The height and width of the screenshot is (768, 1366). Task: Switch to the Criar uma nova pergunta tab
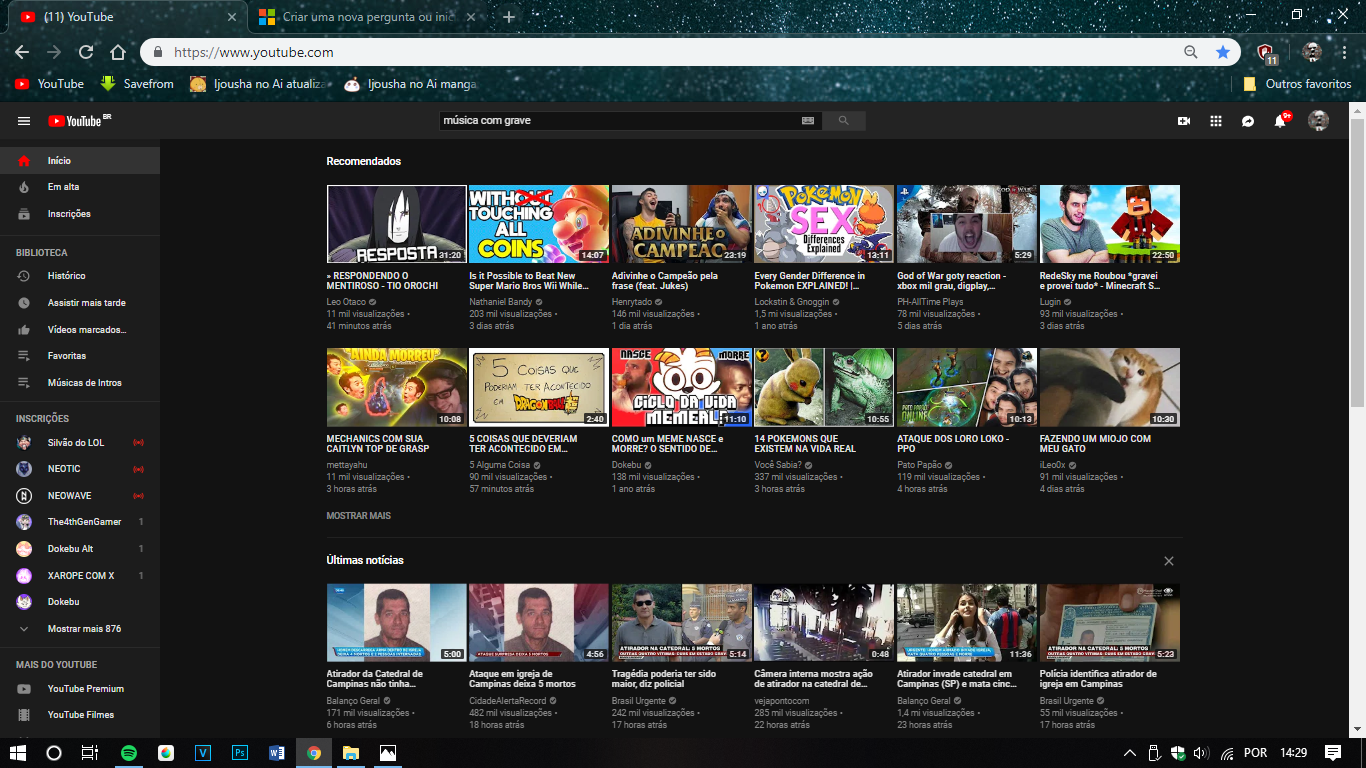click(x=367, y=17)
